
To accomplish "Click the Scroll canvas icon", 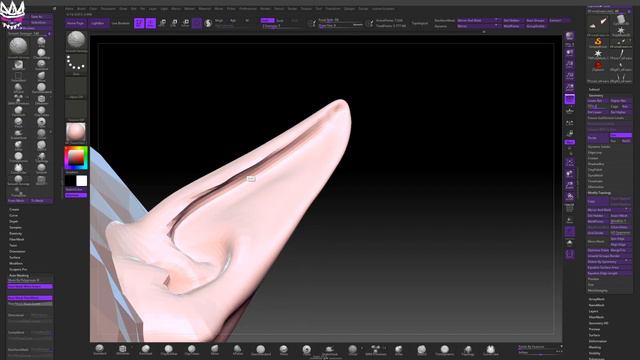I will tap(570, 53).
